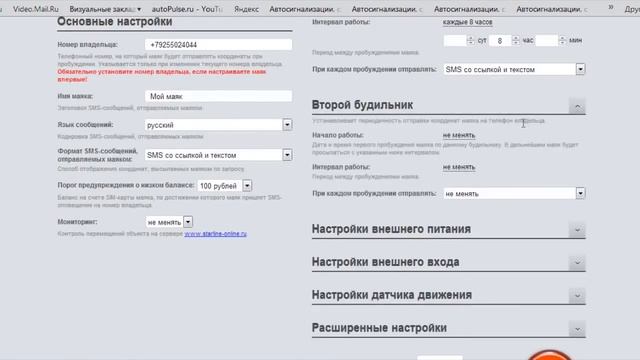Click the Номер владельца phone field
Viewport: 640px width, 360px height.
pos(218,44)
